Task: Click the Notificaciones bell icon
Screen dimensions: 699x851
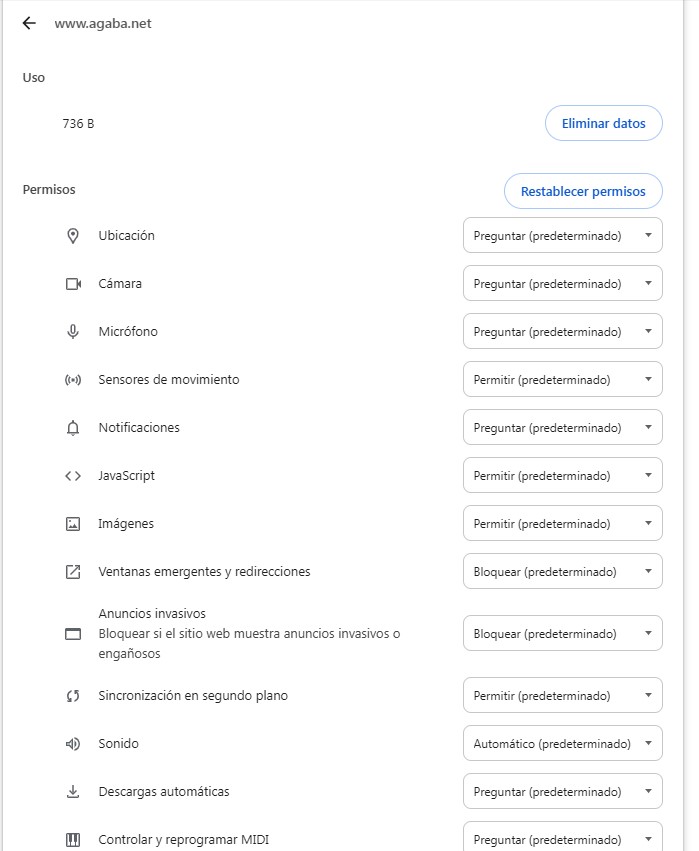Action: pos(73,428)
